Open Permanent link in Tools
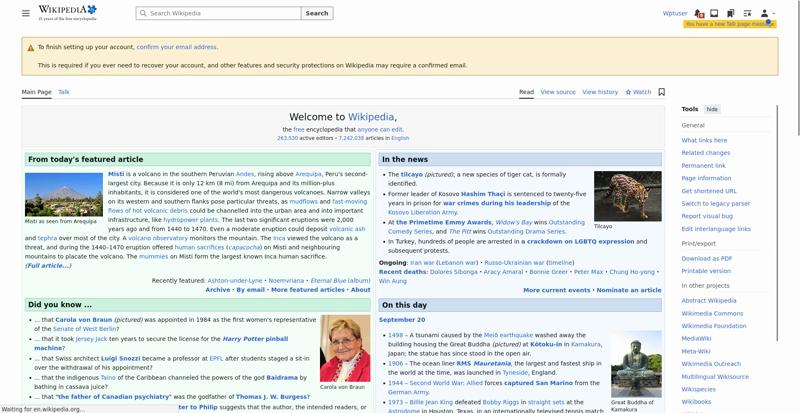This screenshot has height=413, width=800. pos(704,165)
